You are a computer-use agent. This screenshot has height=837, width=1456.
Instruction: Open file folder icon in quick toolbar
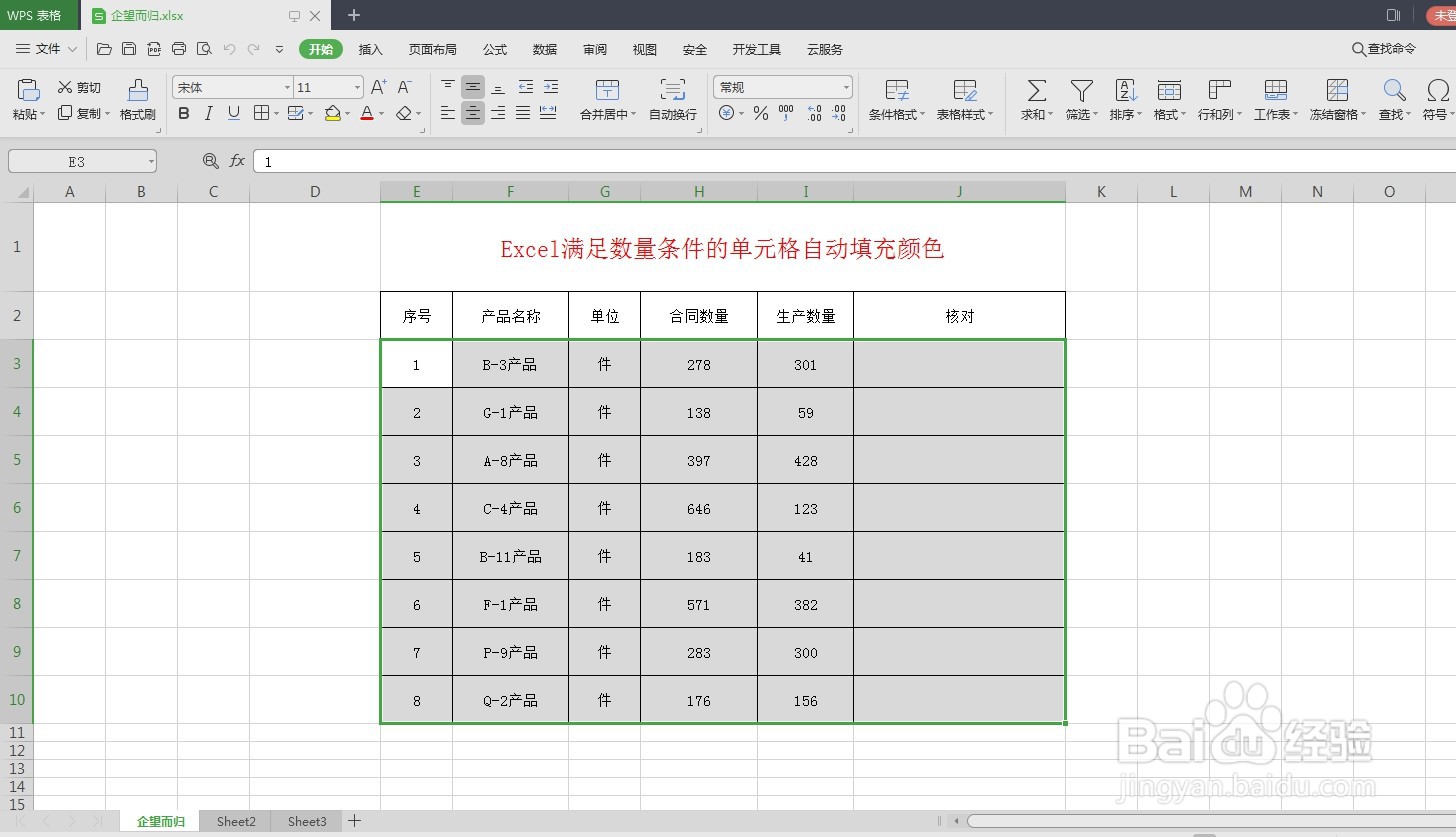104,49
